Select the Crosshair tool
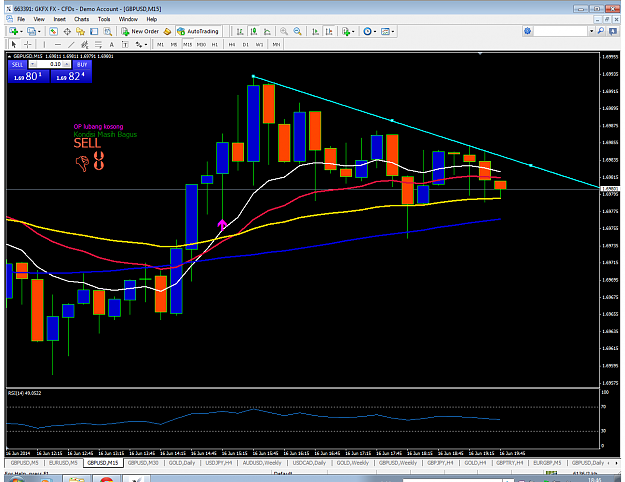The width and height of the screenshot is (625, 482). pos(28,44)
